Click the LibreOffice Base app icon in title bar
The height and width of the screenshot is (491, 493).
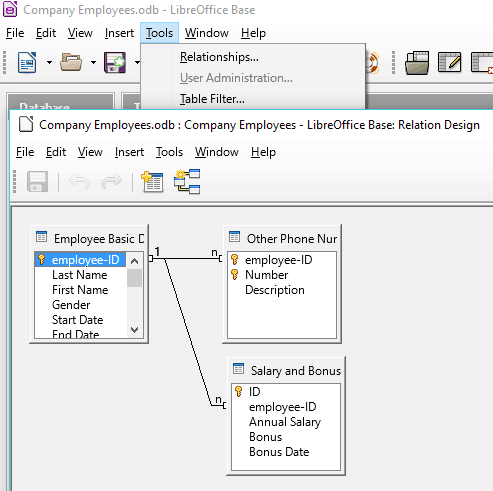click(x=10, y=9)
